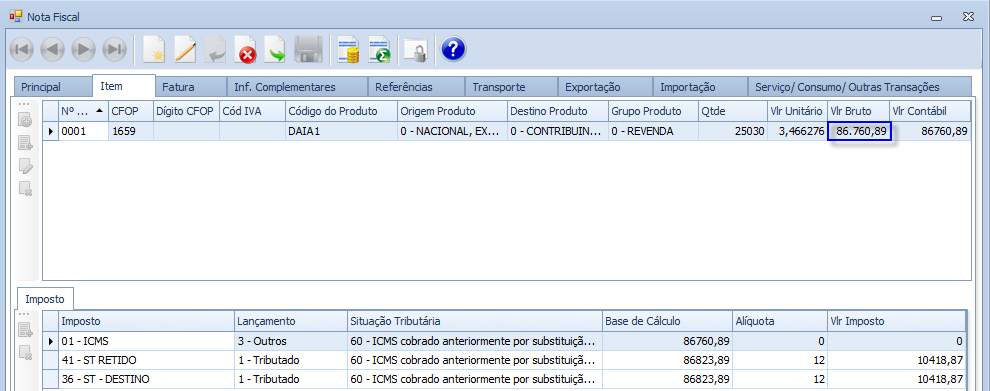Click the circle-plus icon beside item grid
Screen dimensions: 990x391
[25, 120]
